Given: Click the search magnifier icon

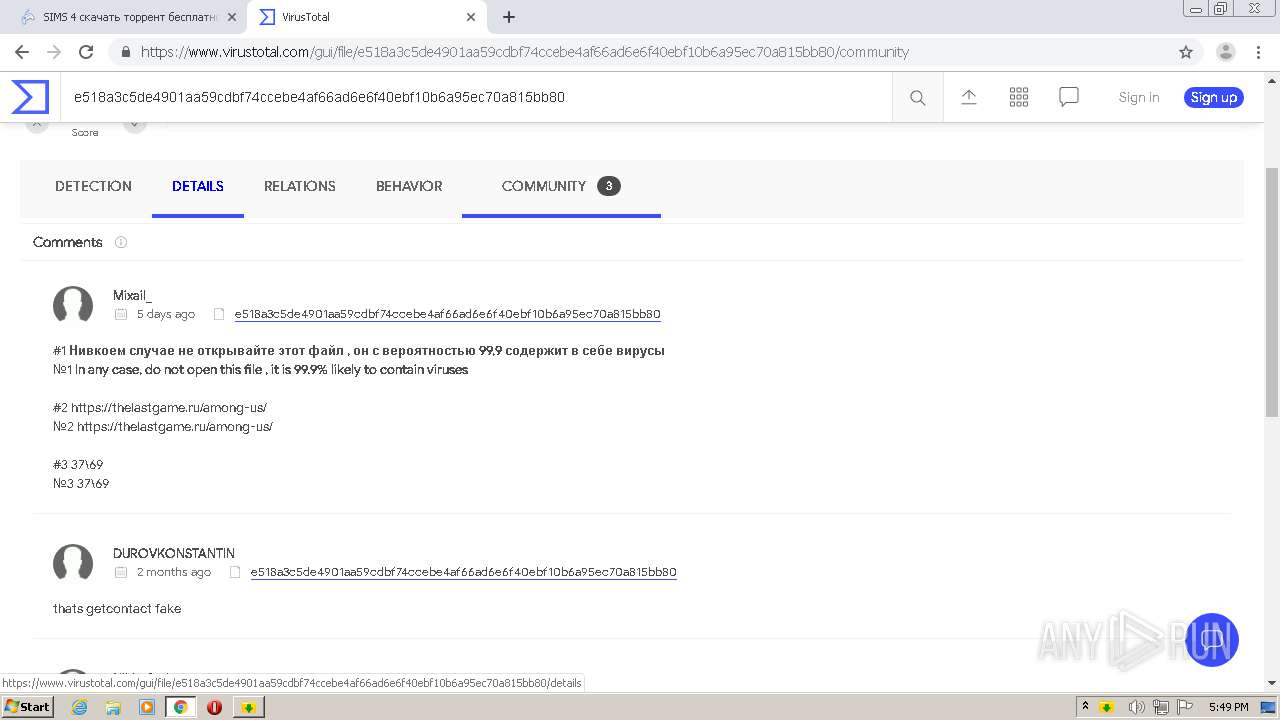Looking at the screenshot, I should [917, 97].
